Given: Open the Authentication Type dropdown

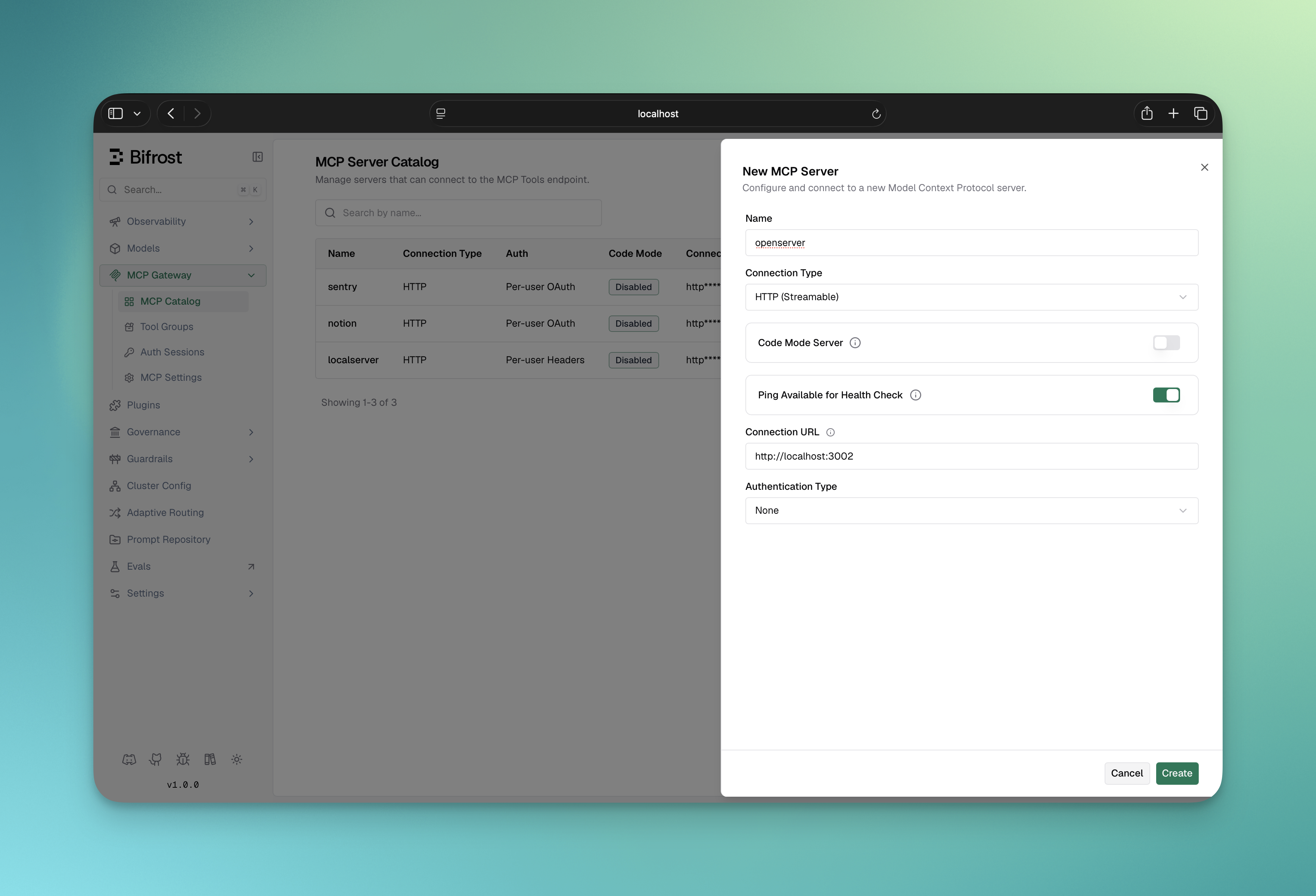Looking at the screenshot, I should (971, 511).
